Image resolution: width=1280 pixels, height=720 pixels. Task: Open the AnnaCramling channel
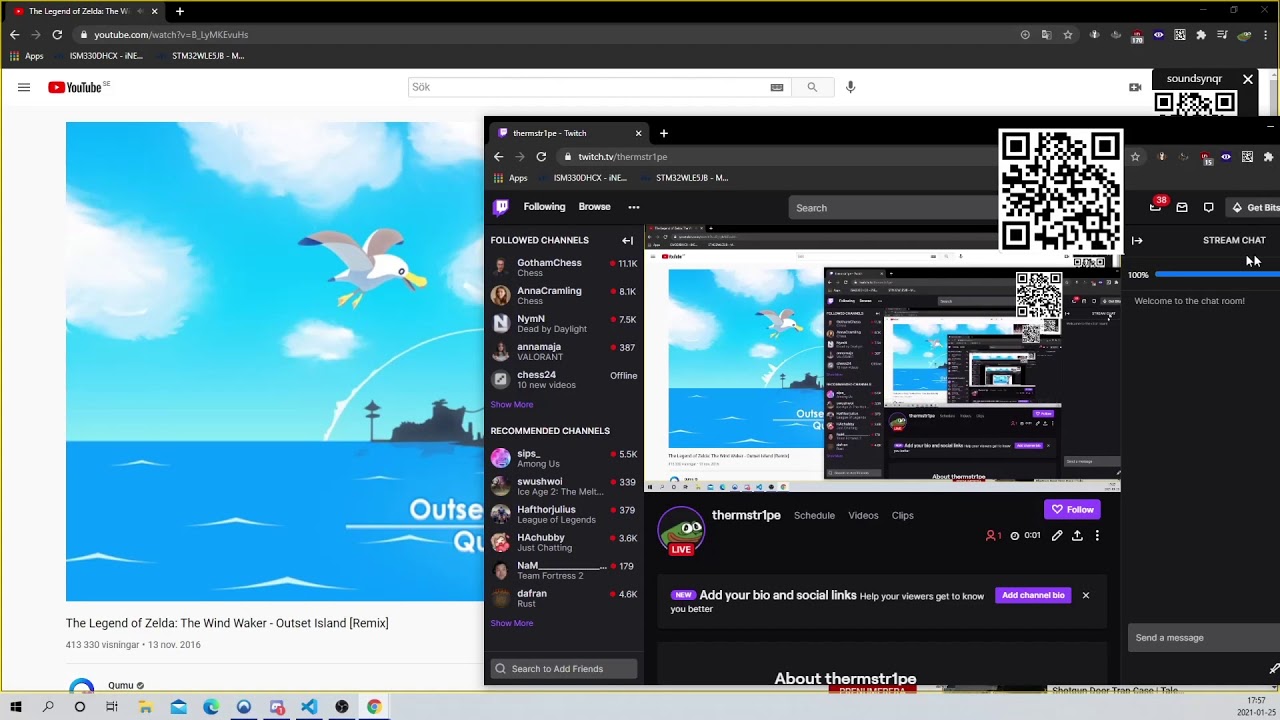564,295
